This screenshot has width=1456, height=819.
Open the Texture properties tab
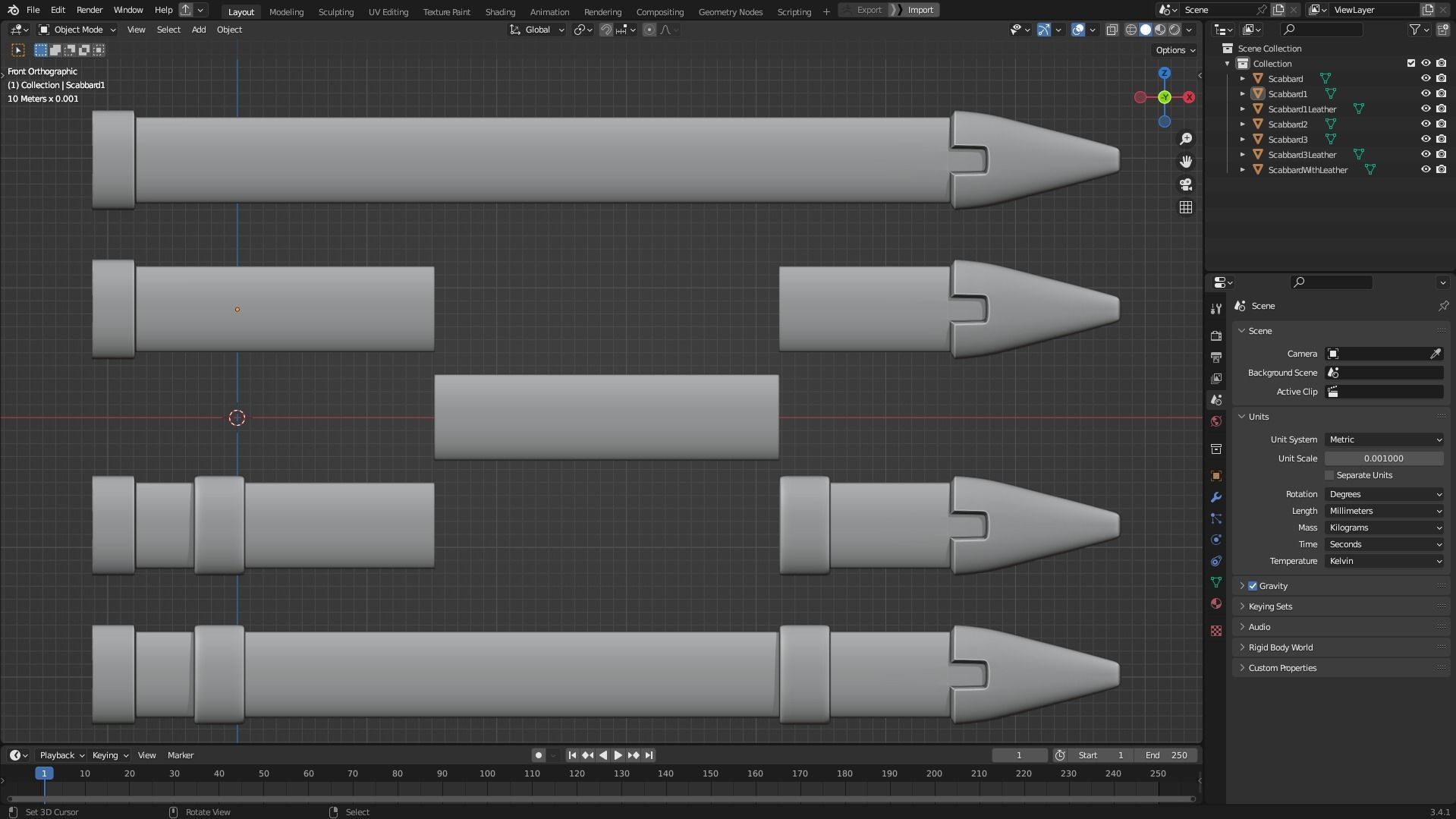tap(1216, 631)
